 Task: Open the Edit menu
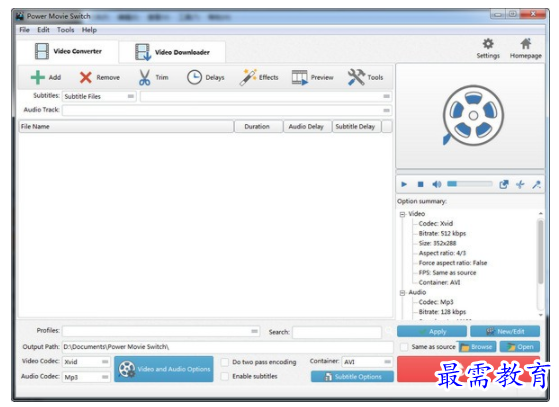click(x=43, y=30)
